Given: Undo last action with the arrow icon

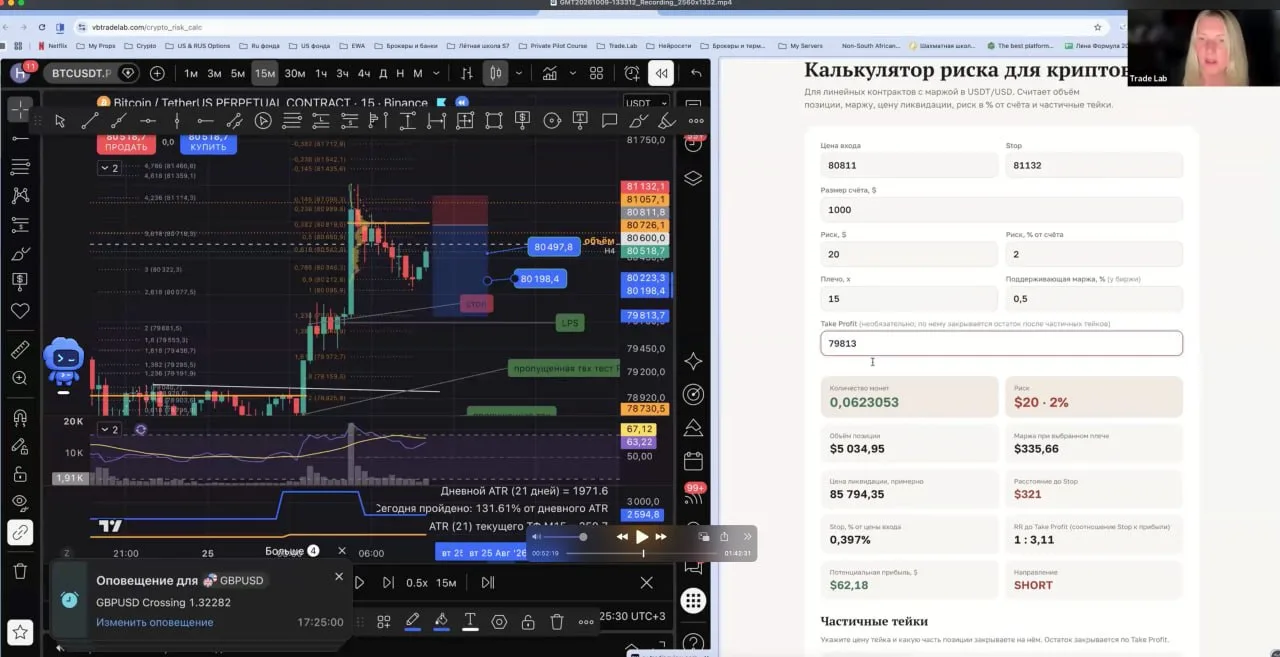Looking at the screenshot, I should [x=696, y=73].
